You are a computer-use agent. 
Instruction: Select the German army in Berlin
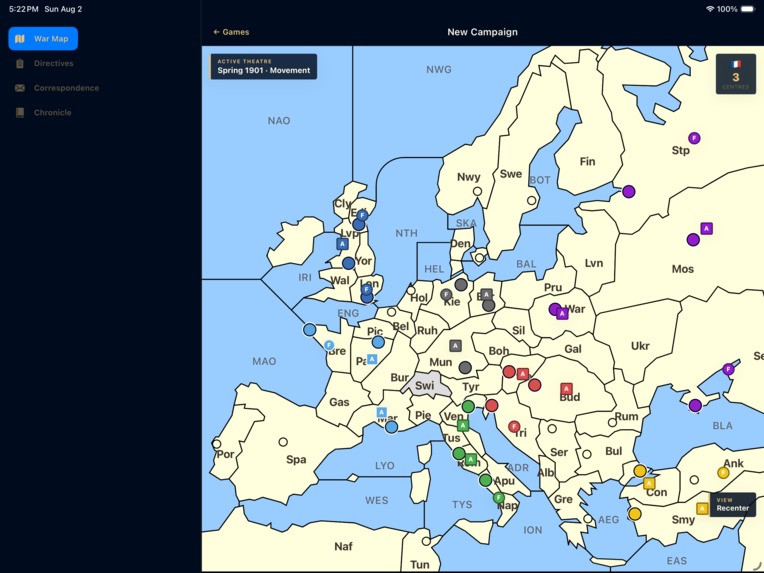(486, 295)
